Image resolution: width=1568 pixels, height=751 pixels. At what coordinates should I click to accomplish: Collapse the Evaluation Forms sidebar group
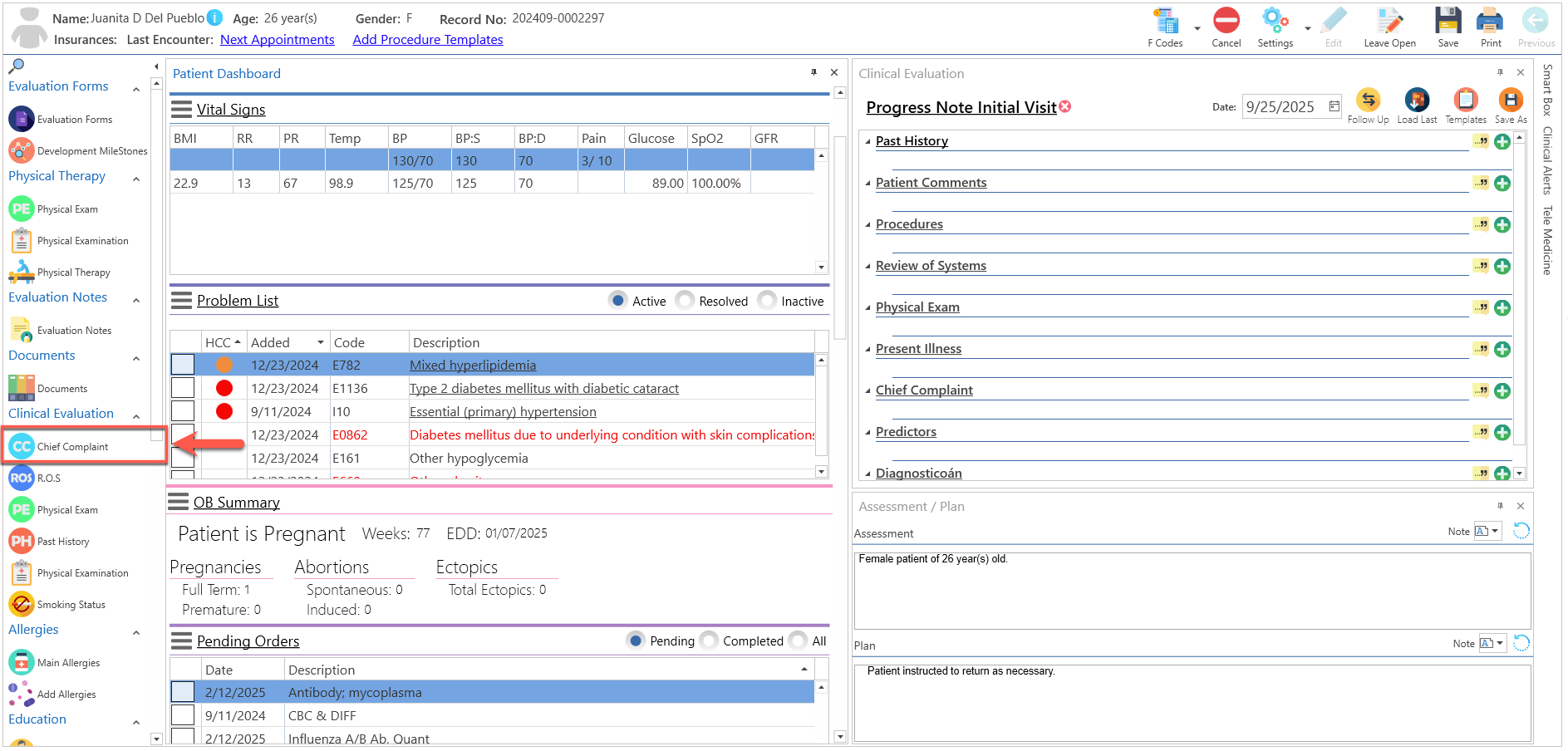click(x=136, y=88)
